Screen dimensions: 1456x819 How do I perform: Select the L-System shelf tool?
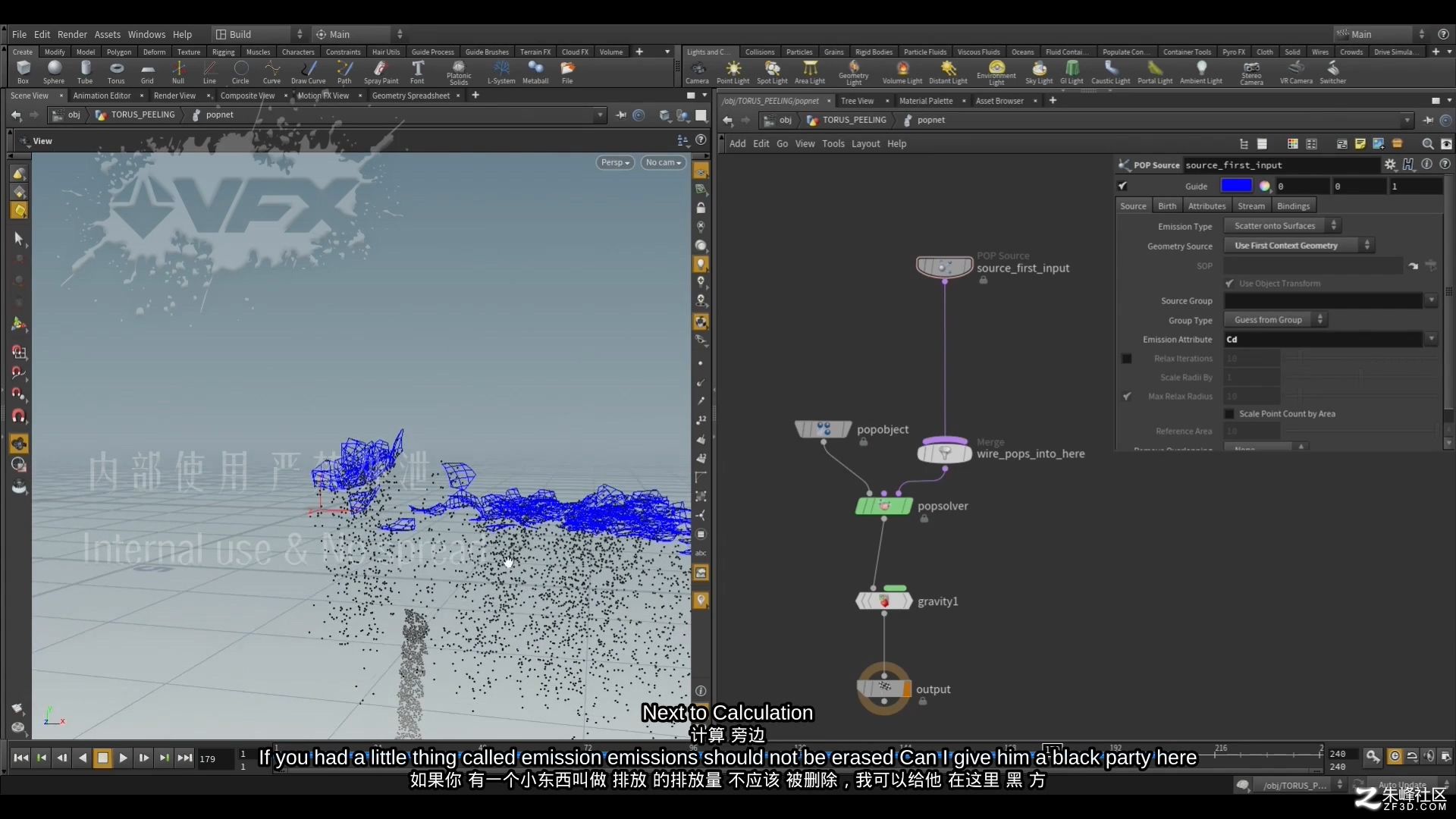click(x=501, y=72)
